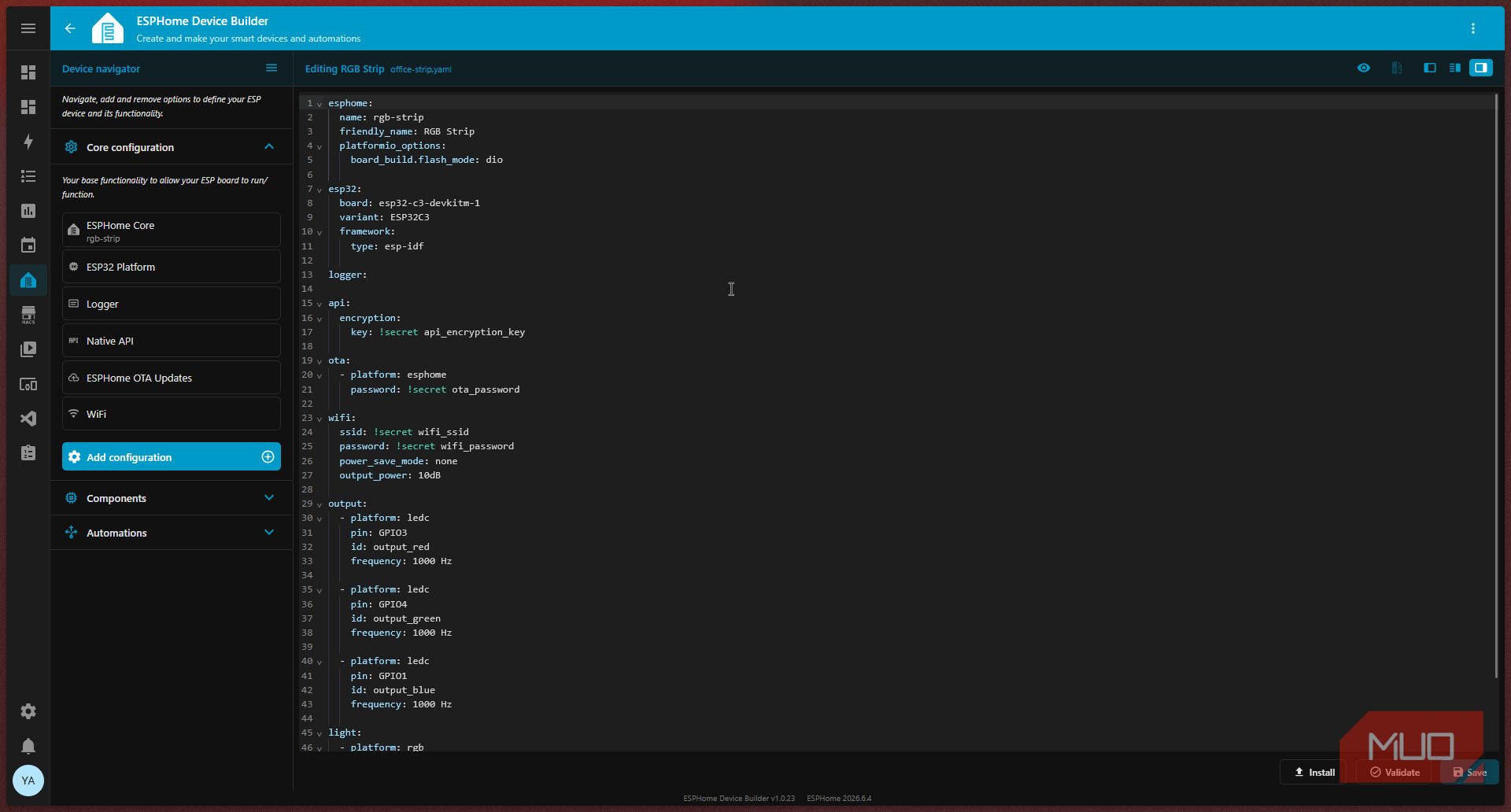This screenshot has height=812, width=1511.
Task: Open the notifications bell
Action: [x=28, y=746]
